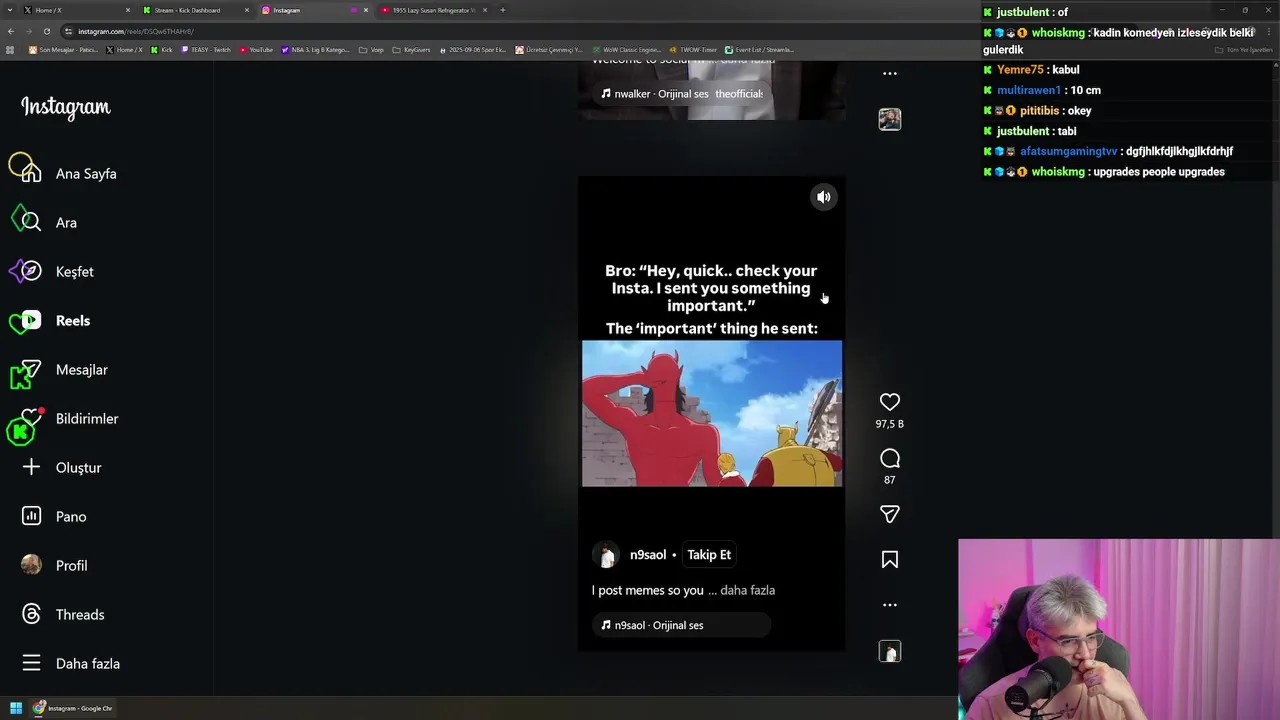Click the Oluştur plus icon
The width and height of the screenshot is (1280, 720).
[x=31, y=468]
